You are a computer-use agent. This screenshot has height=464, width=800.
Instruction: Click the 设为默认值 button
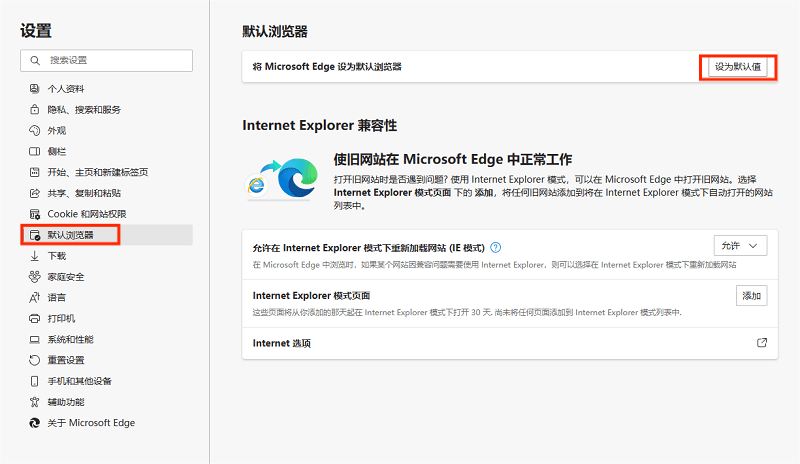coord(738,67)
